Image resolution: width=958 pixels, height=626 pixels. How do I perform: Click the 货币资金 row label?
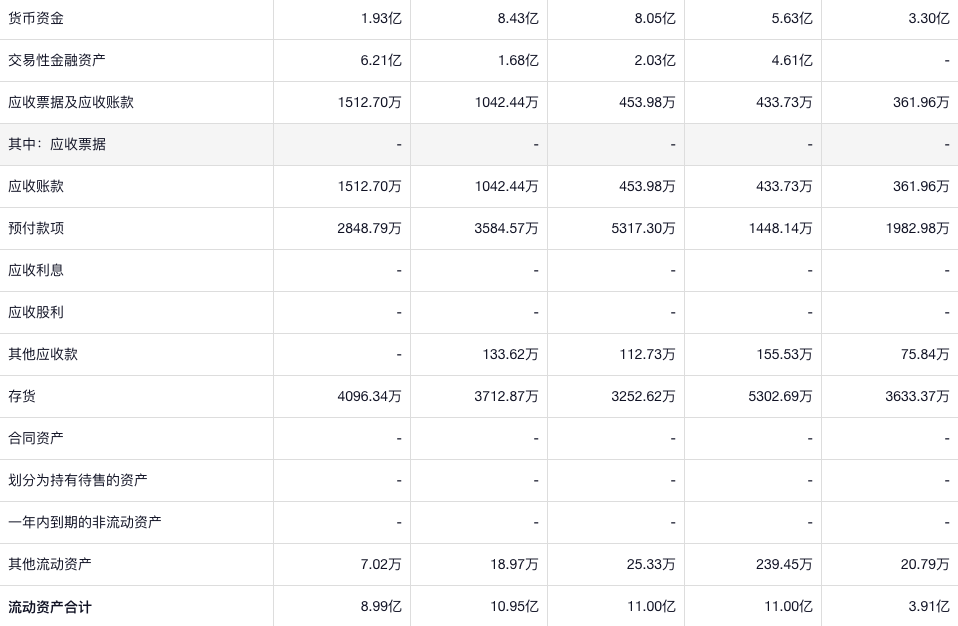[36, 18]
